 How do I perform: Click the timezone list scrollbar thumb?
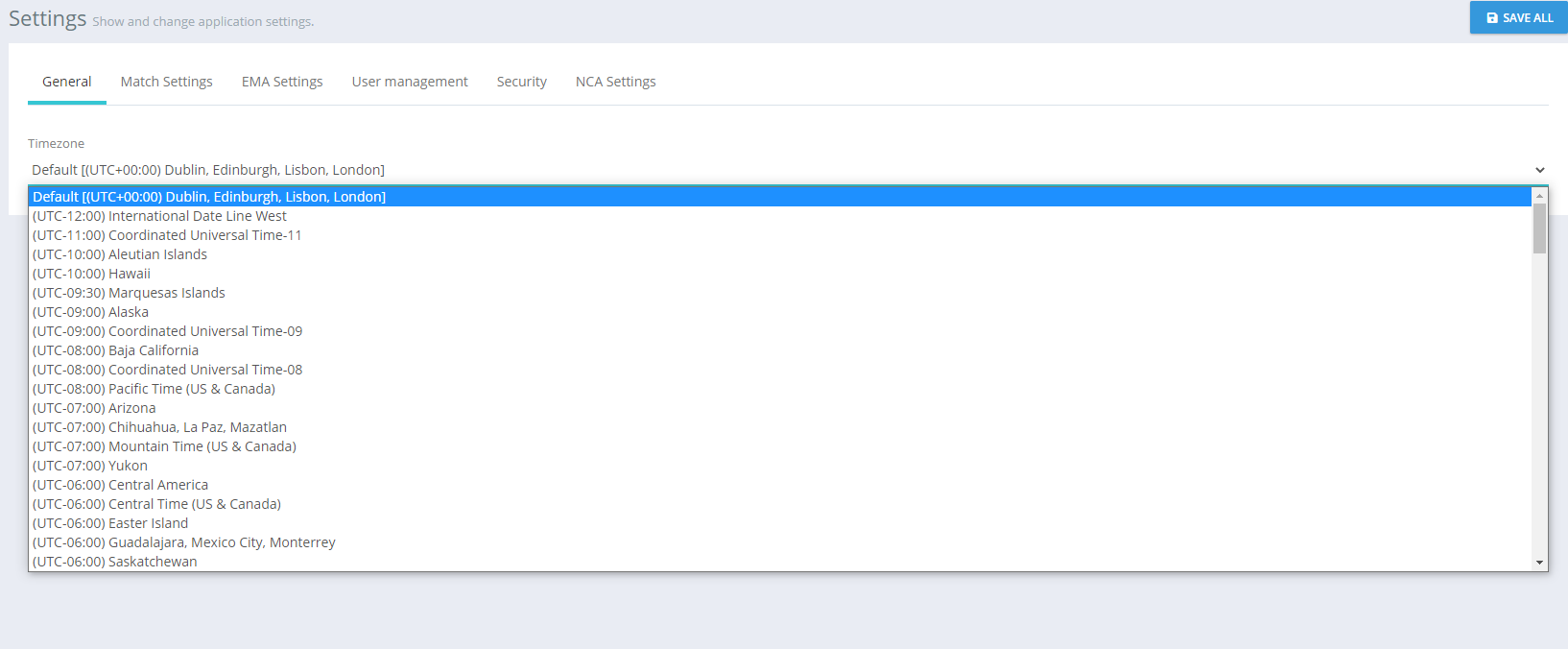pos(1539,228)
